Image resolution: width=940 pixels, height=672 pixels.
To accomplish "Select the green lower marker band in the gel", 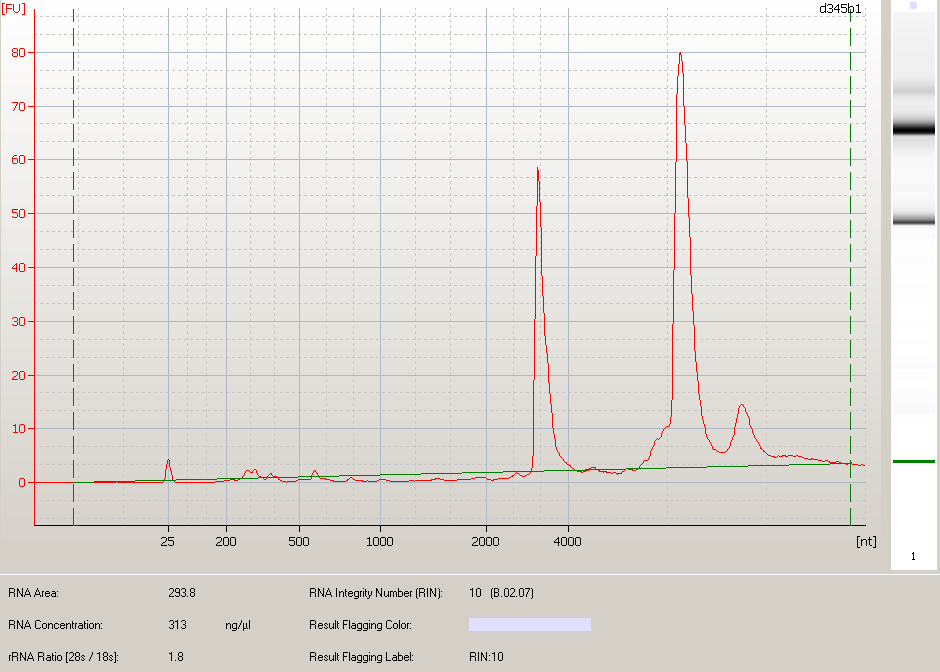I will point(913,461).
